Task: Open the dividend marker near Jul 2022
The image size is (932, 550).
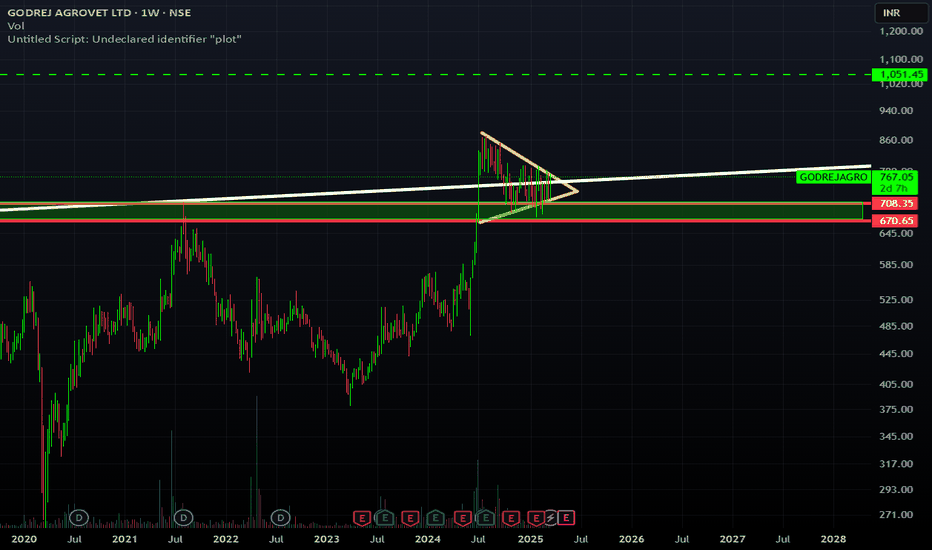Action: pyautogui.click(x=281, y=518)
